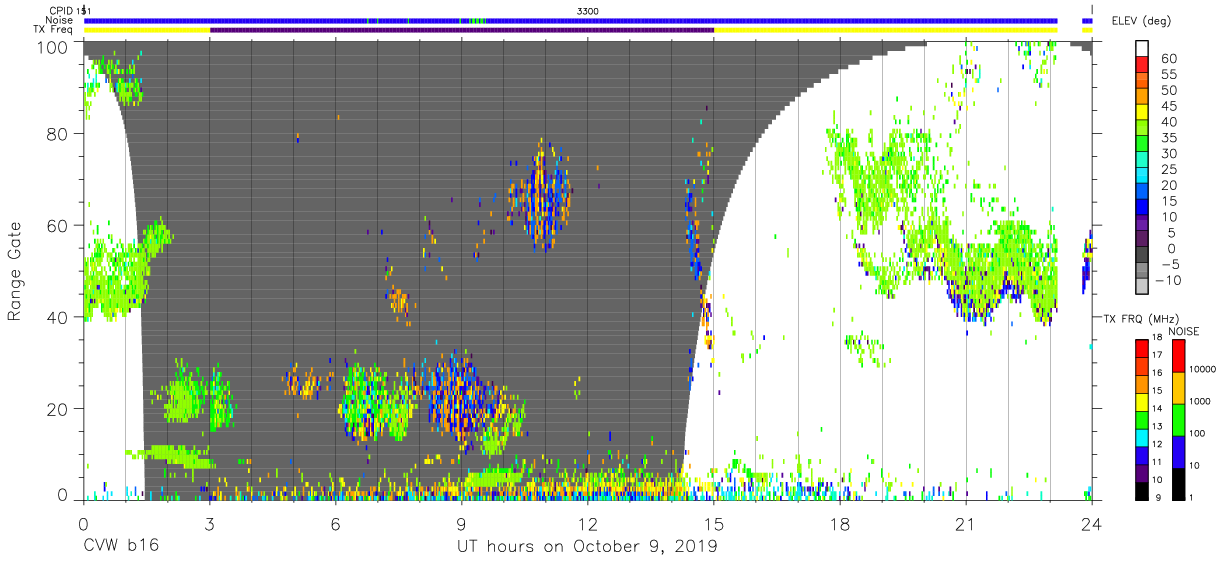Viewport: 1228px width, 567px height.
Task: Select the "UT hours on October 9, 2019" axis title
Action: click(587, 547)
